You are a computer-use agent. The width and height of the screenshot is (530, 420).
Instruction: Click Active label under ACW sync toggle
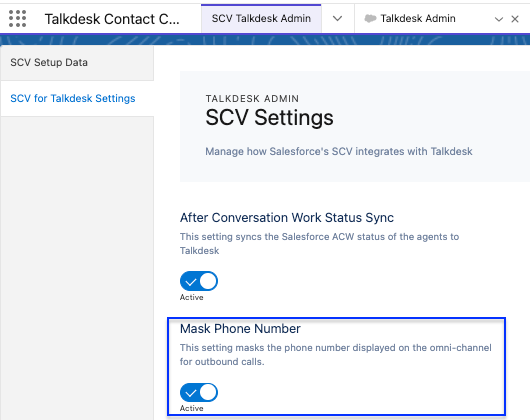tap(192, 297)
